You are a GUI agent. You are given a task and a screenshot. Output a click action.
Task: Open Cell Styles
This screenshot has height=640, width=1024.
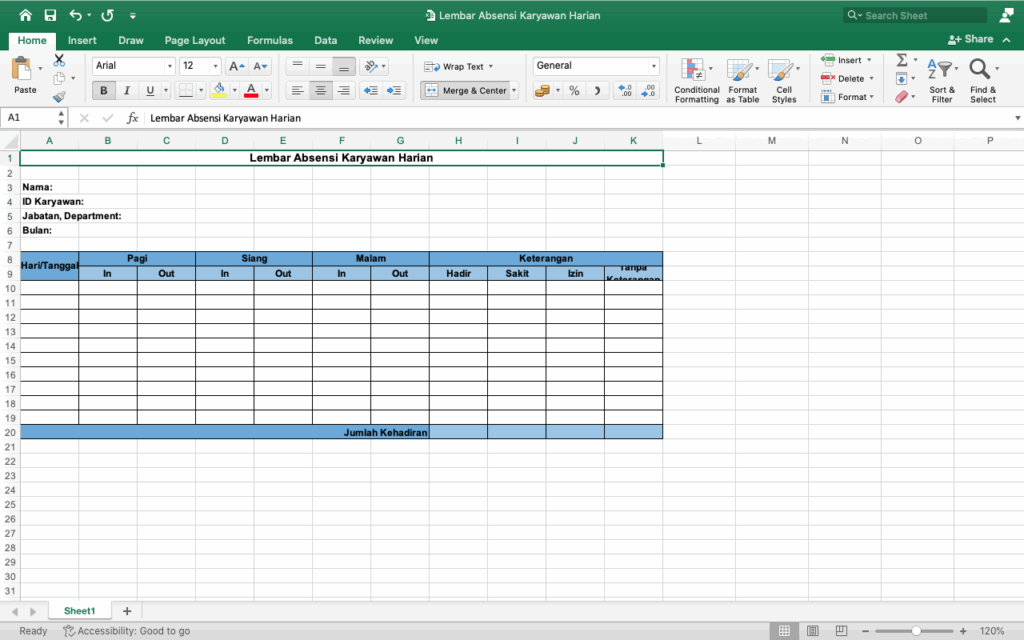(784, 80)
